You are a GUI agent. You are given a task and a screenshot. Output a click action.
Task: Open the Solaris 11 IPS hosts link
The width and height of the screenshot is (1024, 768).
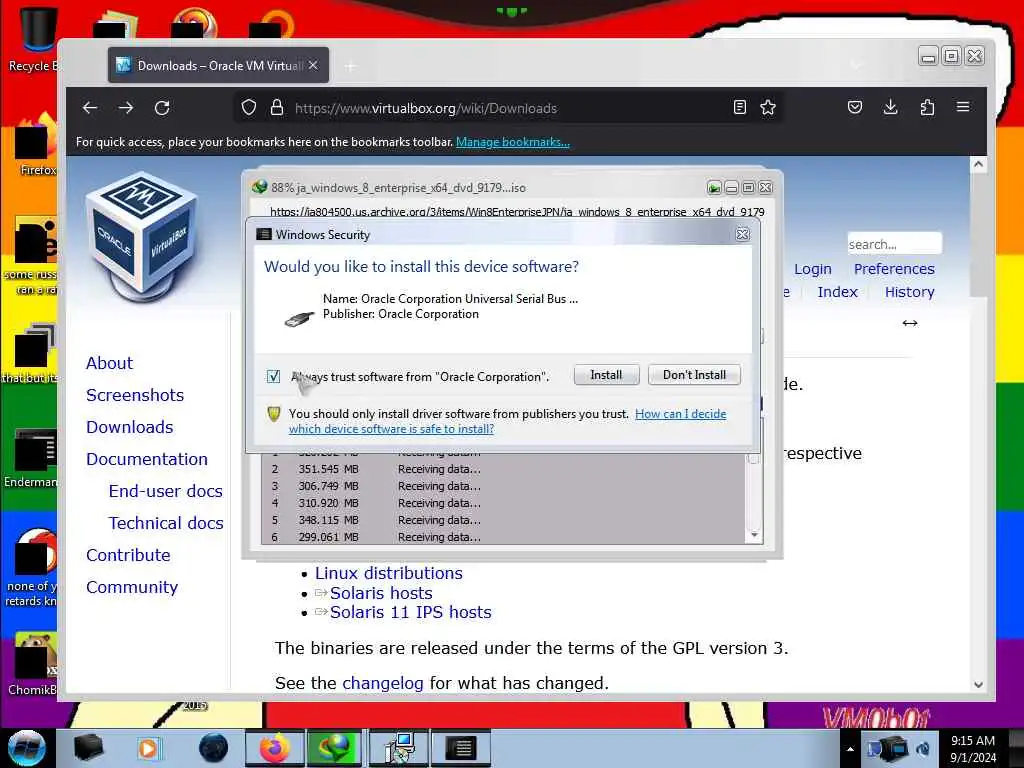tap(410, 612)
